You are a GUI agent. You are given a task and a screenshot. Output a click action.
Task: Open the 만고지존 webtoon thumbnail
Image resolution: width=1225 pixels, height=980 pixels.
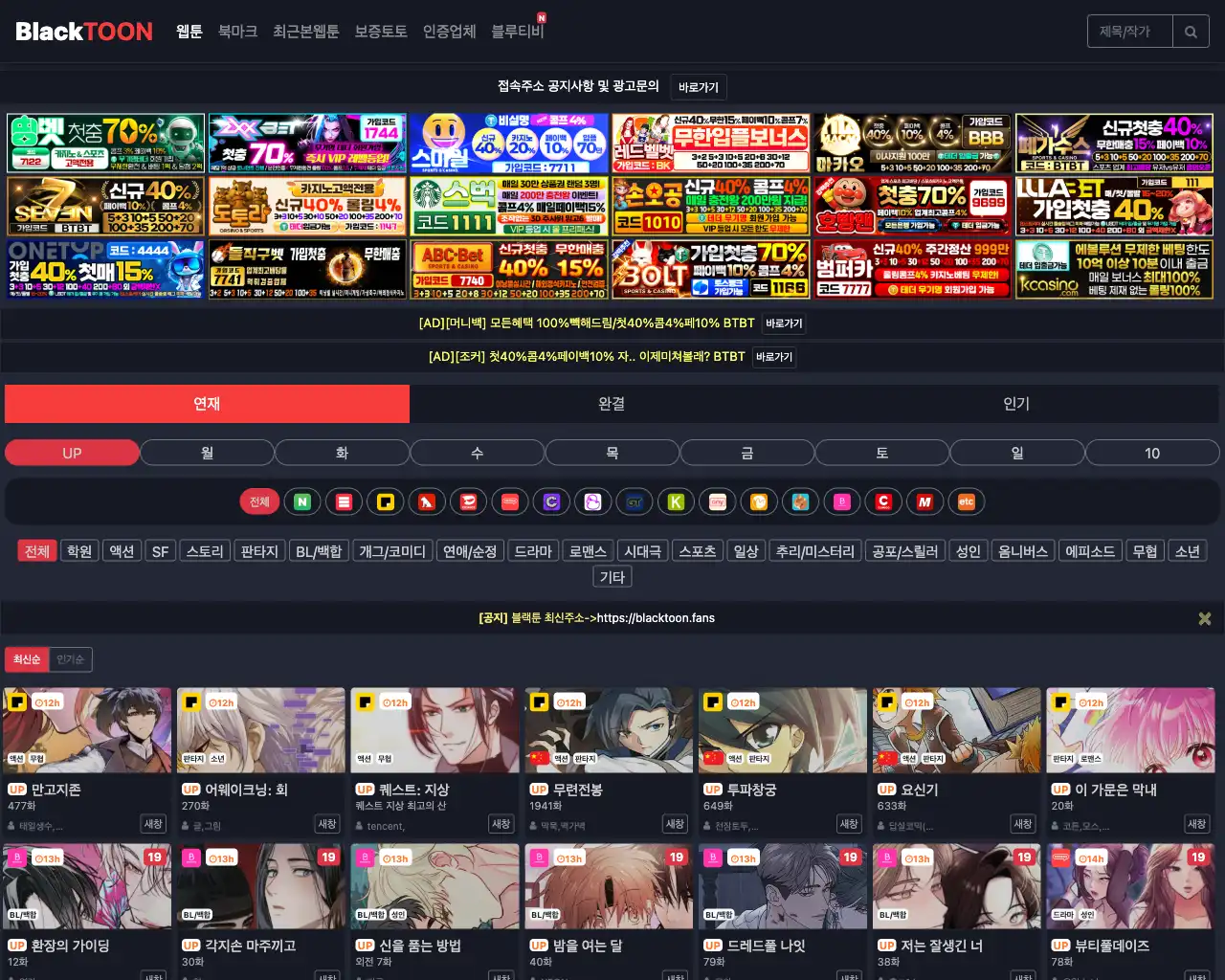point(86,729)
